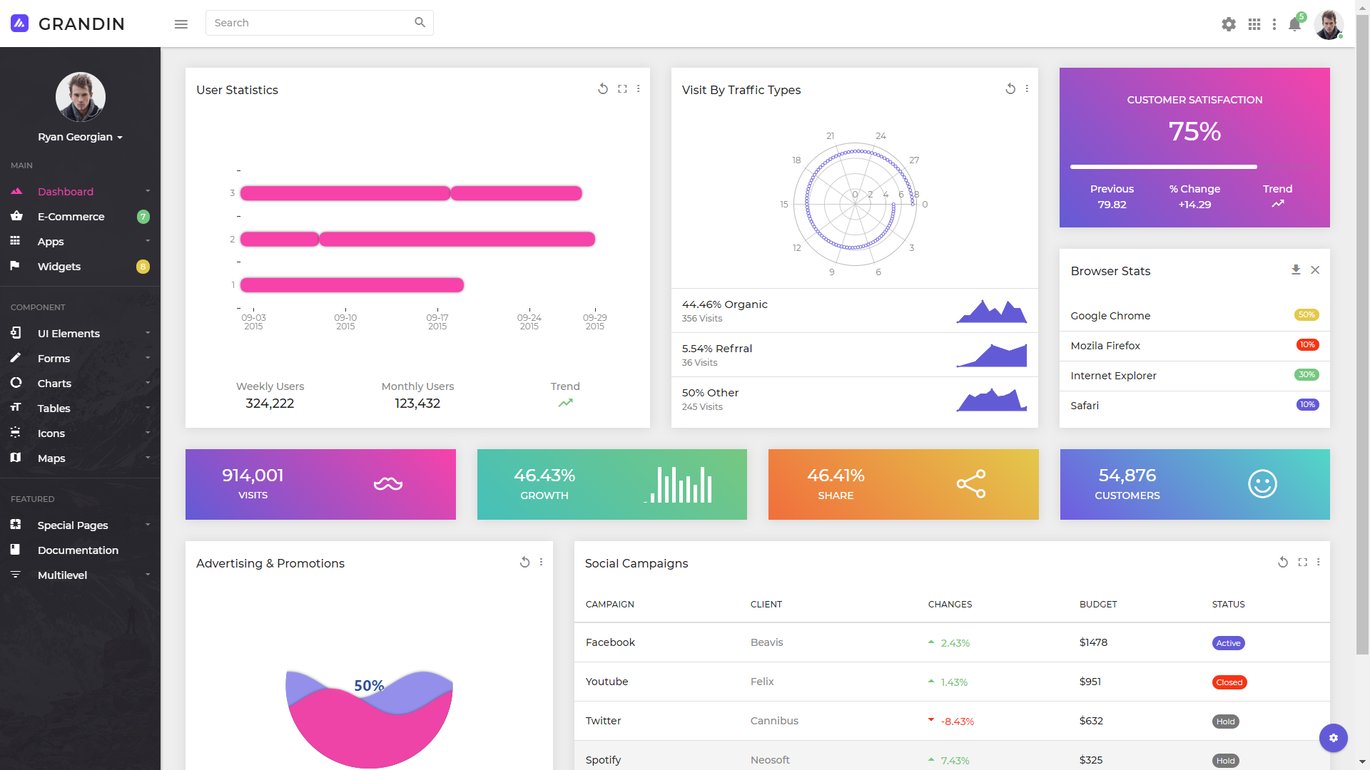Click the search magnifier icon
Viewport: 1370px width, 770px height.
coord(420,22)
